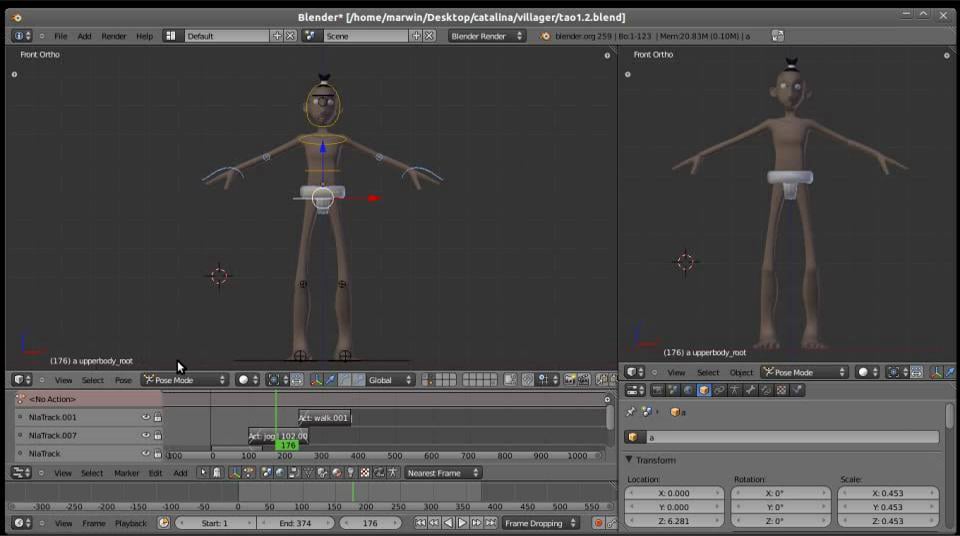Select the walk.001 action strip
Screen dimensions: 960x536
pyautogui.click(x=324, y=418)
